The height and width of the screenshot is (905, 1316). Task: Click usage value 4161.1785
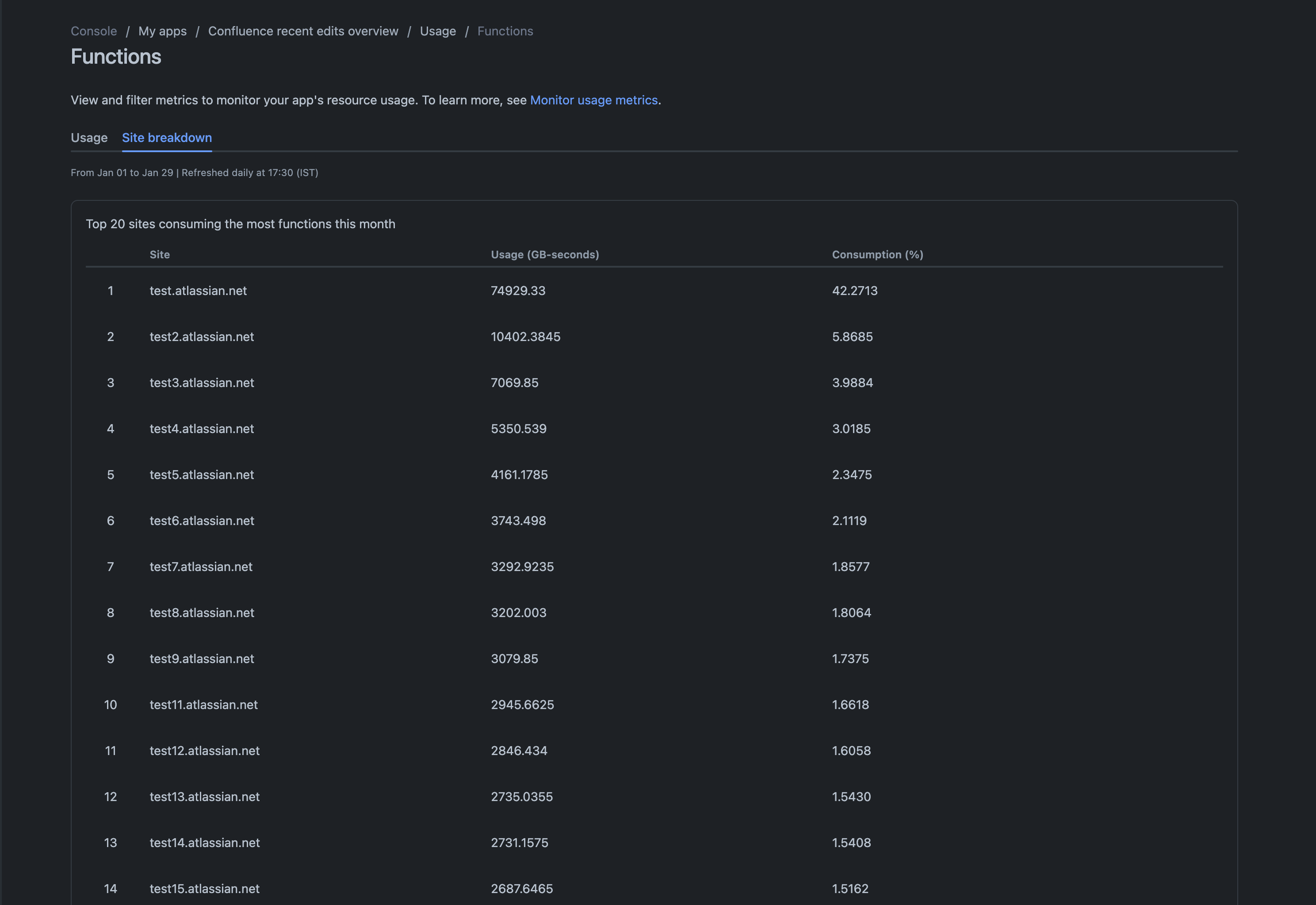coord(519,475)
